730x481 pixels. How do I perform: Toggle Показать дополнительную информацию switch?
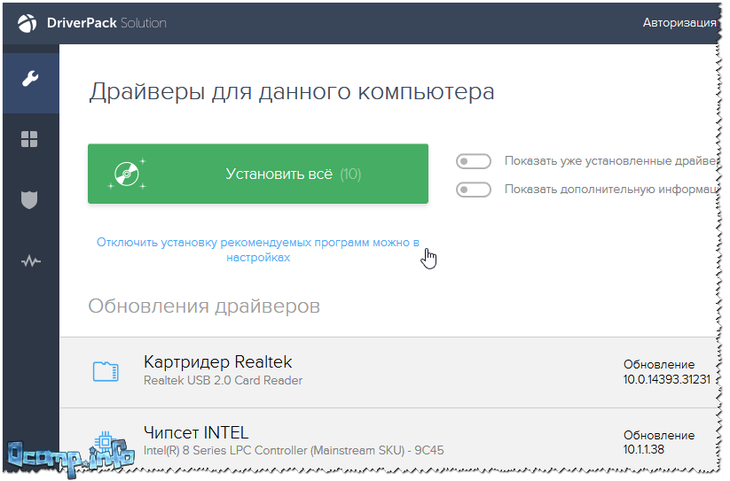pos(473,190)
